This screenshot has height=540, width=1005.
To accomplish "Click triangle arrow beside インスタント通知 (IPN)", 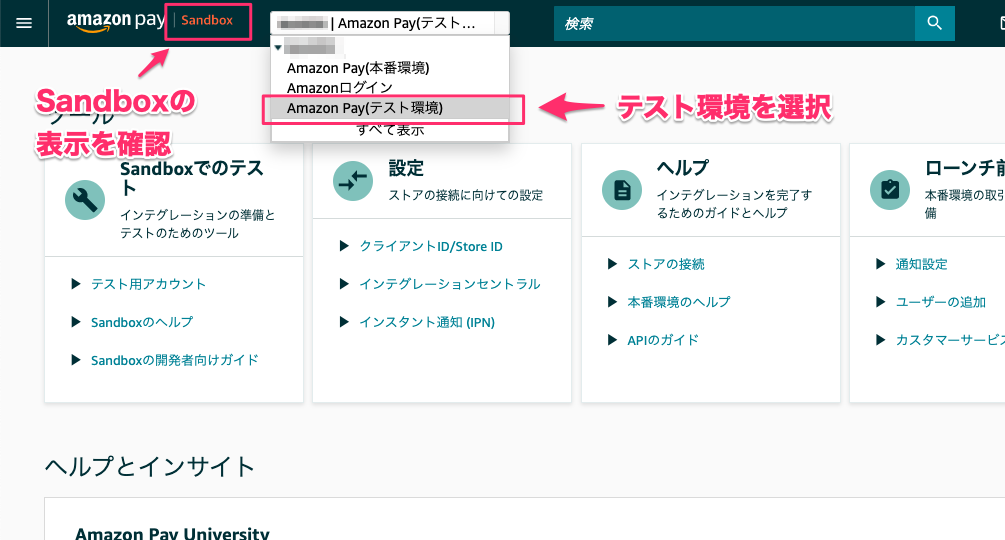I will pos(344,322).
